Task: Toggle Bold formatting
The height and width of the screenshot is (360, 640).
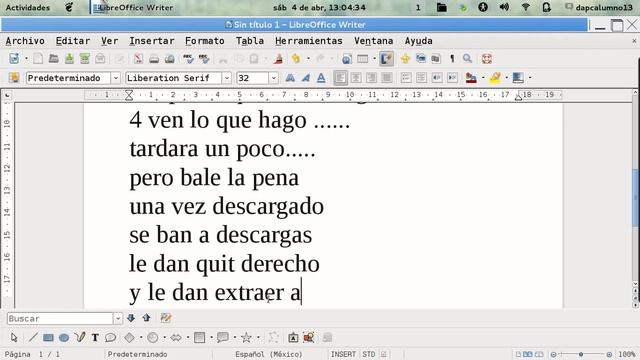Action: (290, 78)
